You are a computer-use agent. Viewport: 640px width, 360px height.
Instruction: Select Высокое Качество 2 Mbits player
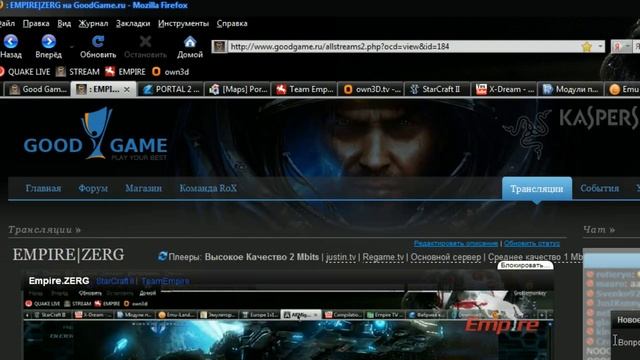[262, 257]
